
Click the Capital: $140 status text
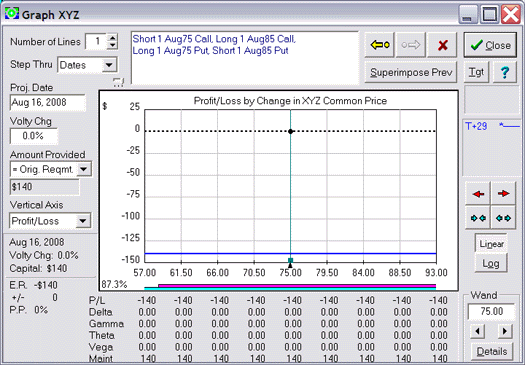(x=38, y=268)
